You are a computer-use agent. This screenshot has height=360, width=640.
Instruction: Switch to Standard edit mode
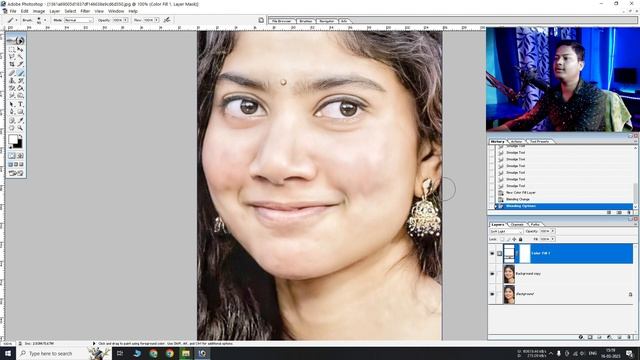coord(12,156)
